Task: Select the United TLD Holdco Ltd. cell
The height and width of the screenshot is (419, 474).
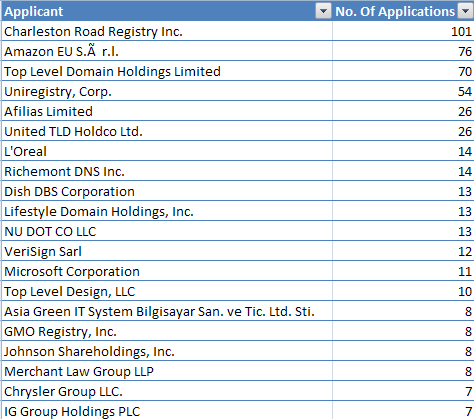Action: (167, 131)
